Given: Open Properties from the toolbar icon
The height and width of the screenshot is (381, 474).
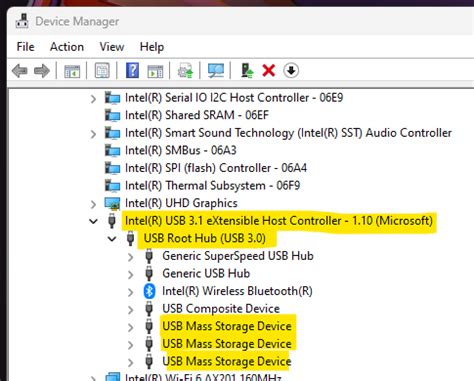Looking at the screenshot, I should click(102, 71).
